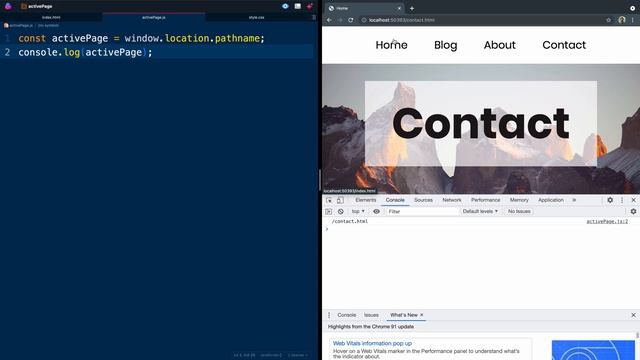Expand more DevTools tabs chevron
The image size is (640, 360).
tap(574, 200)
